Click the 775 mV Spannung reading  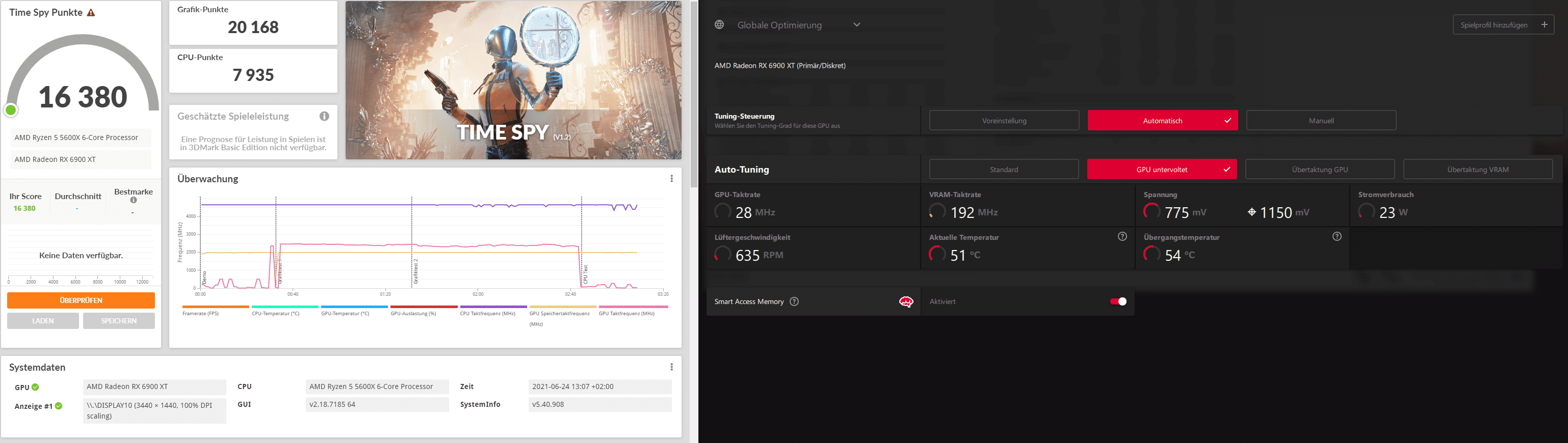point(1185,212)
